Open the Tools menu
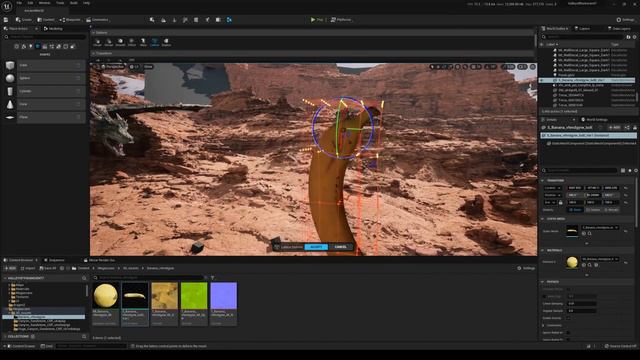 point(60,3)
